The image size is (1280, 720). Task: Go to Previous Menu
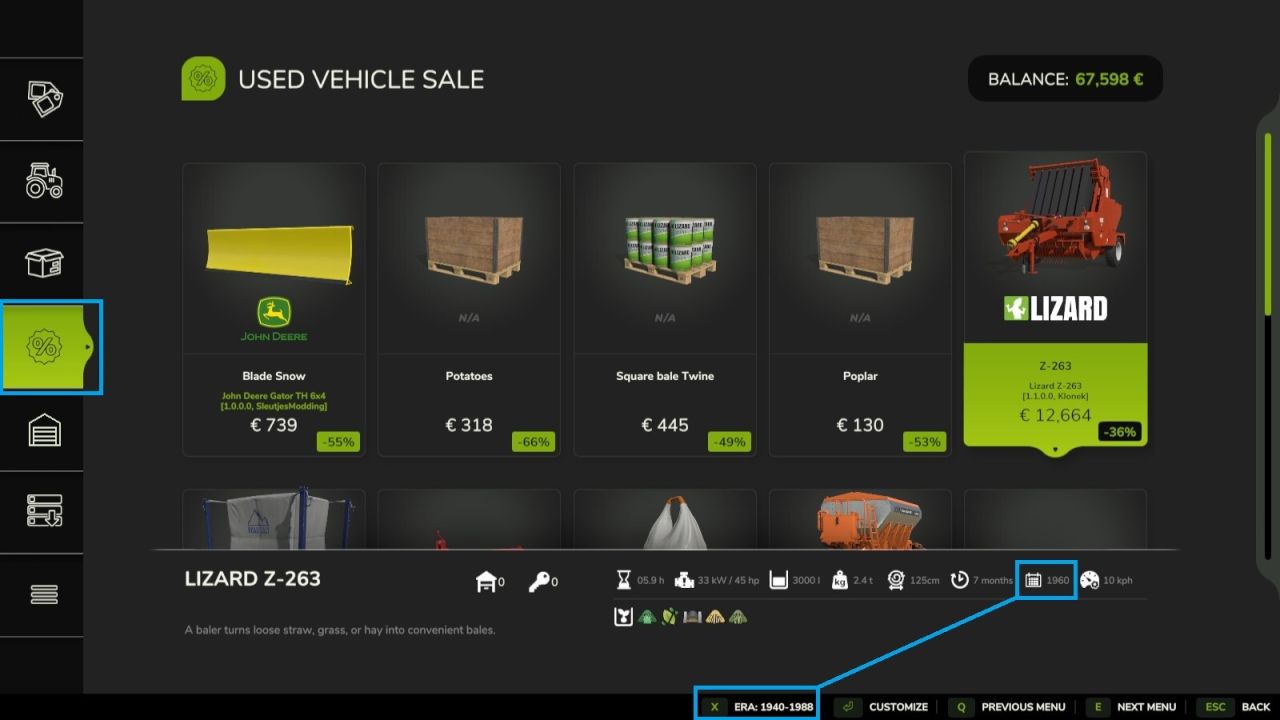coord(1007,707)
